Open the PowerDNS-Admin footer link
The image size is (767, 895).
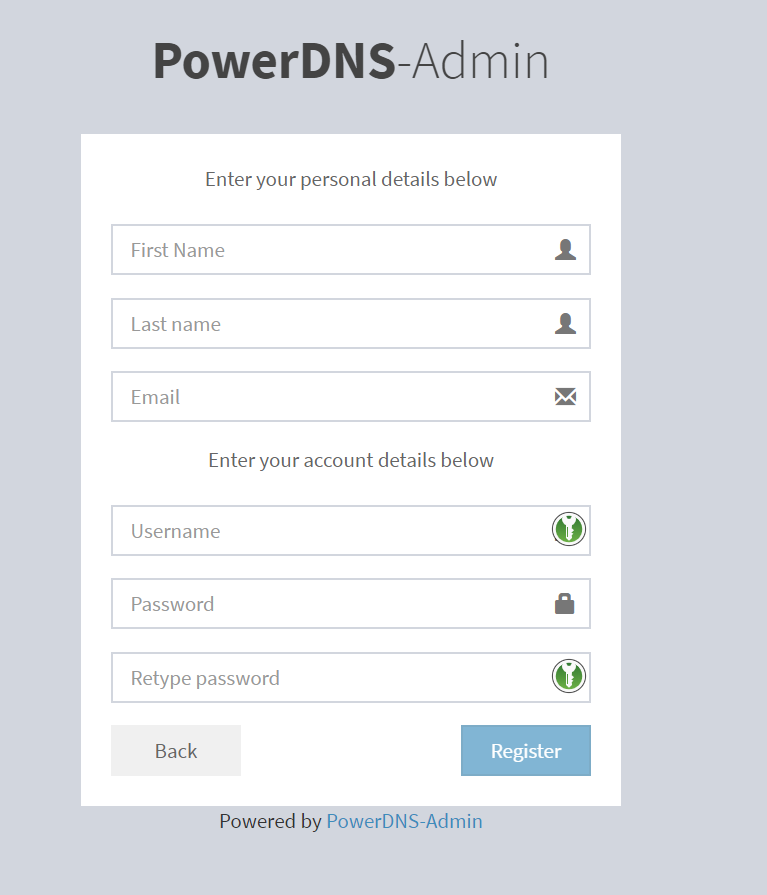click(404, 821)
